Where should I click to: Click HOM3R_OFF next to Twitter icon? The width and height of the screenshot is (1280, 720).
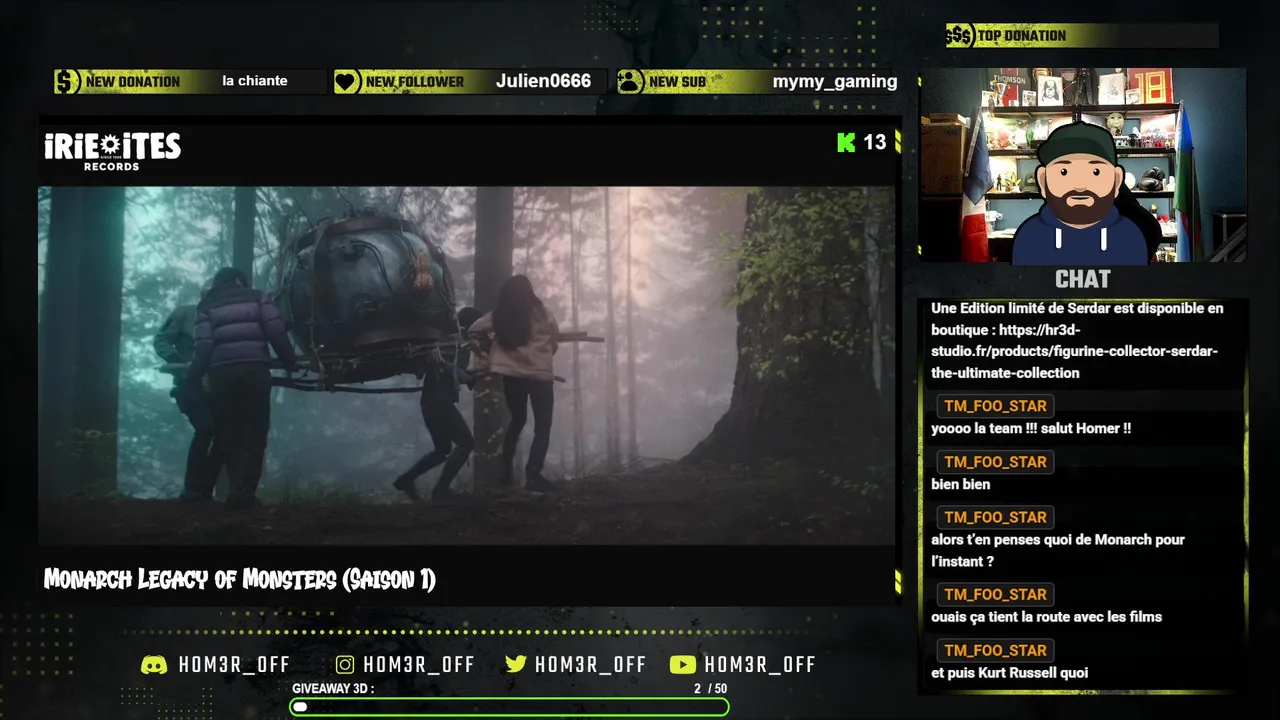591,665
